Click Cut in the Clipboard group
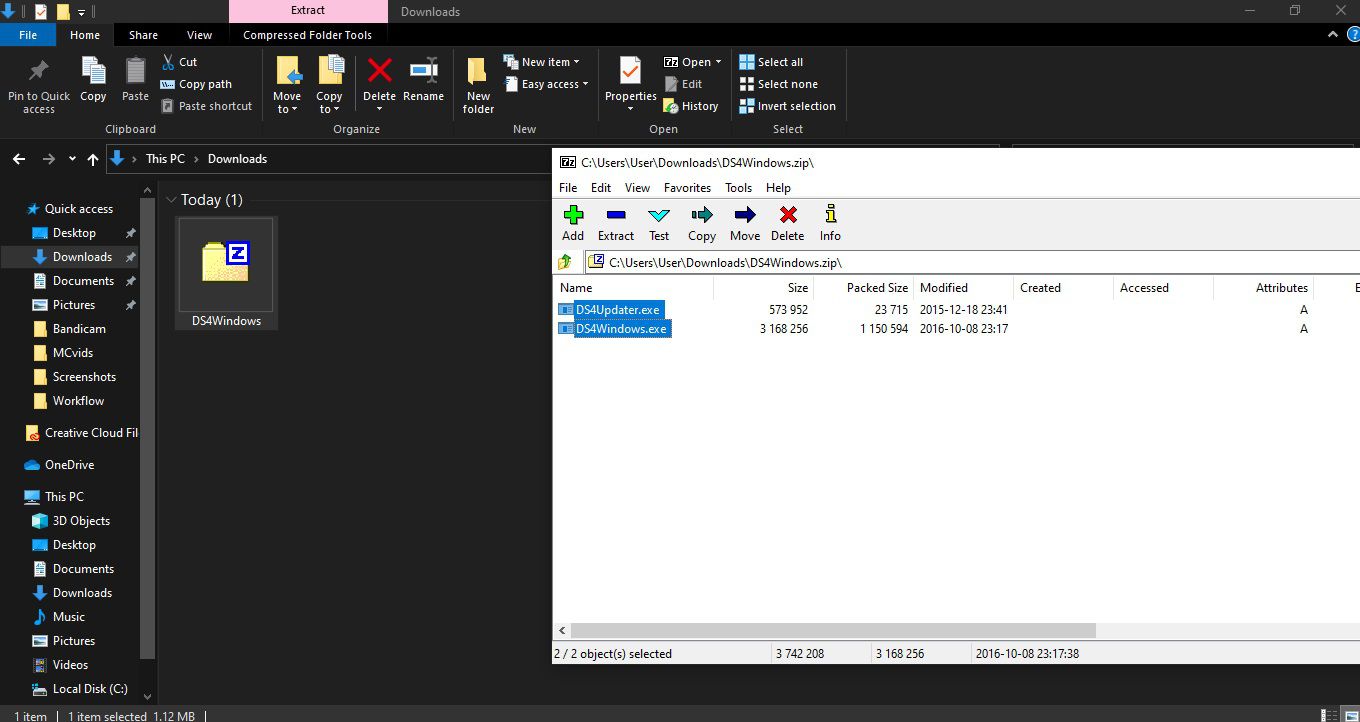The image size is (1360, 722). (178, 62)
